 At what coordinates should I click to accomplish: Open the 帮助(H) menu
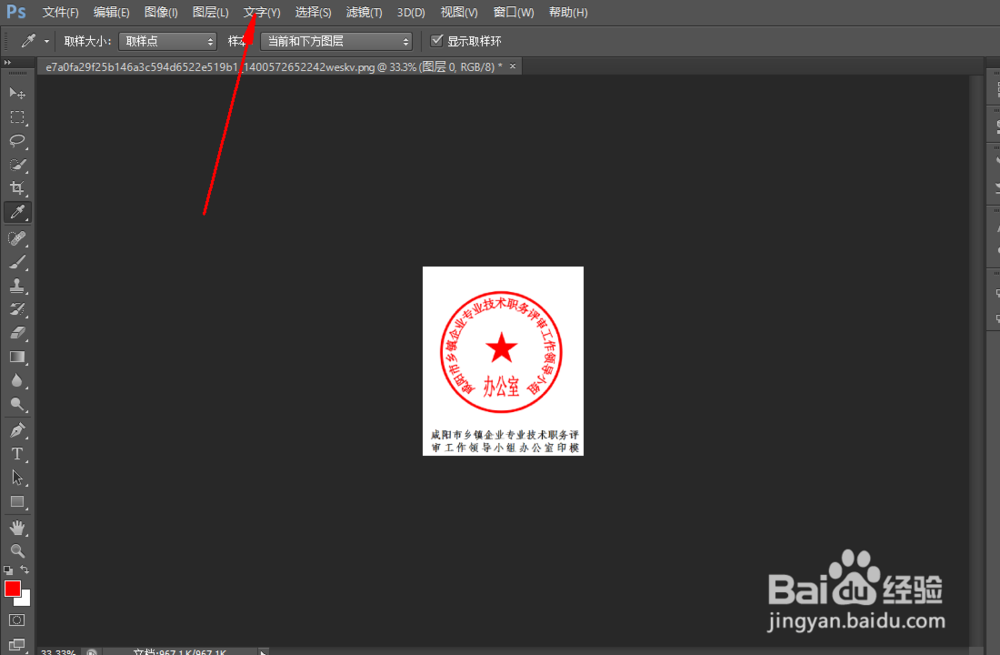[x=568, y=12]
